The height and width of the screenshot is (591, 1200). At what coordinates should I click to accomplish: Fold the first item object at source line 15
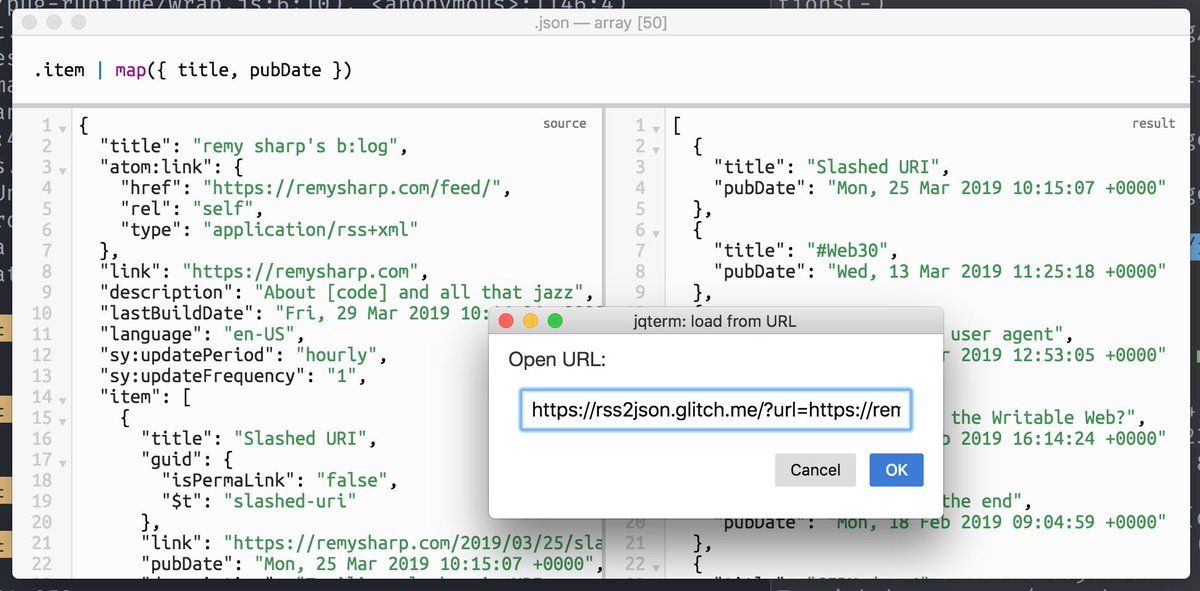pyautogui.click(x=63, y=418)
